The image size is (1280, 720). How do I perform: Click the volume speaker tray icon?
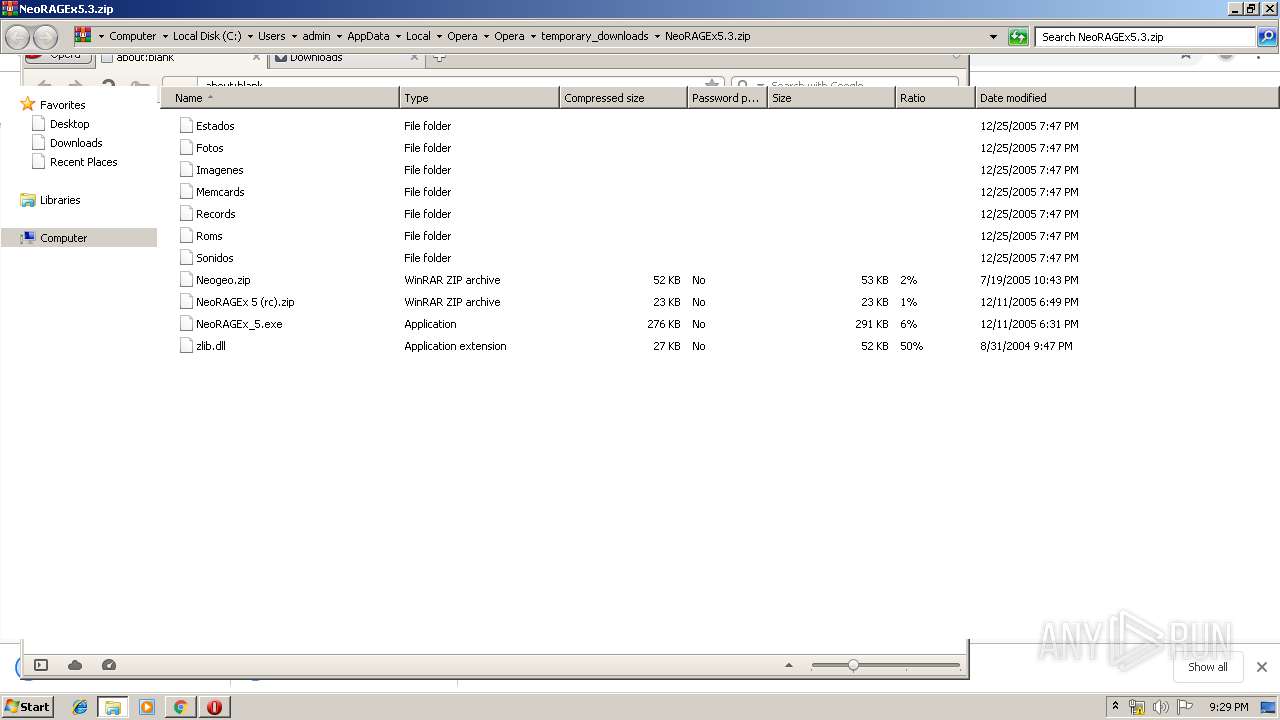click(x=1160, y=707)
